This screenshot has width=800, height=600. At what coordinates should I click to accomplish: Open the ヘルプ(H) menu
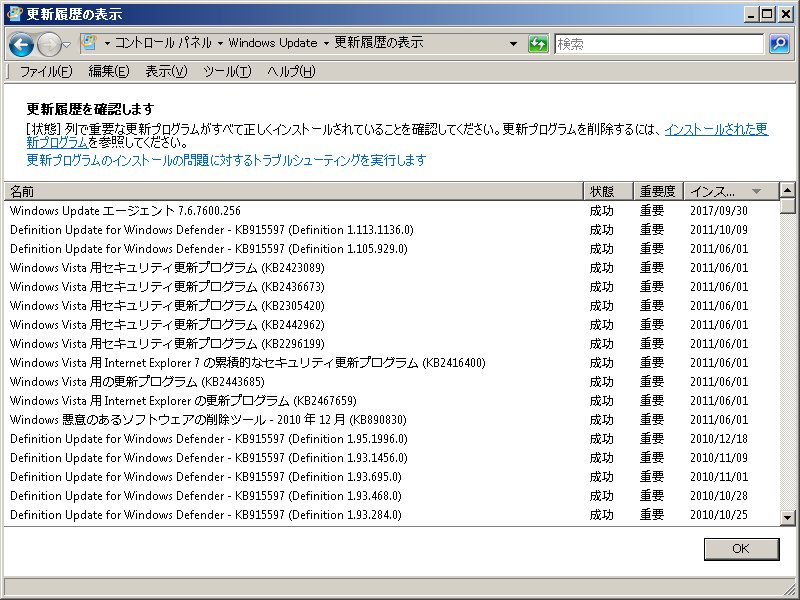point(291,71)
